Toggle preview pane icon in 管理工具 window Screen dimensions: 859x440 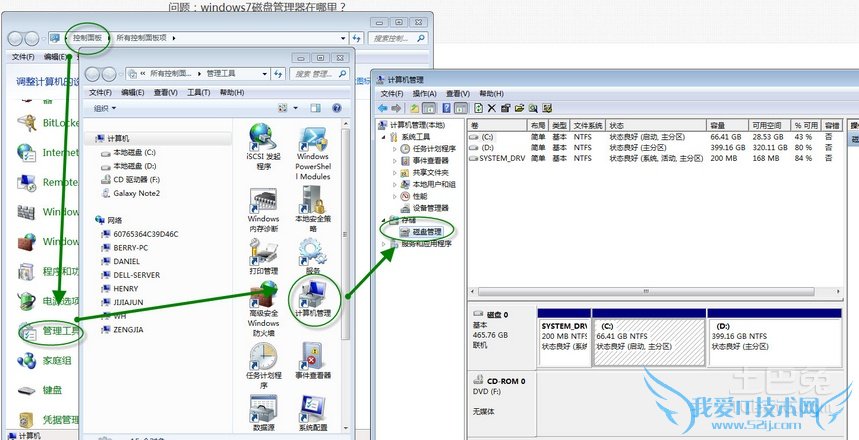315,108
